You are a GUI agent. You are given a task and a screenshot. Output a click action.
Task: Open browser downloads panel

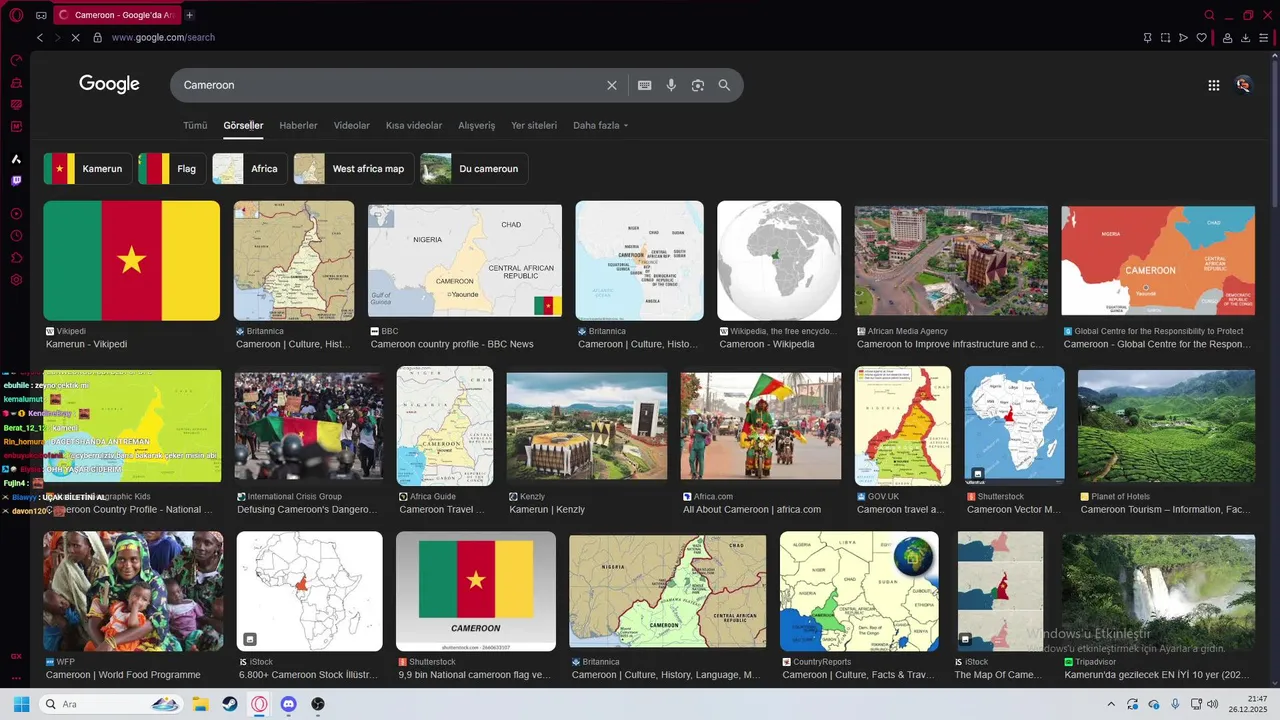tap(1245, 37)
